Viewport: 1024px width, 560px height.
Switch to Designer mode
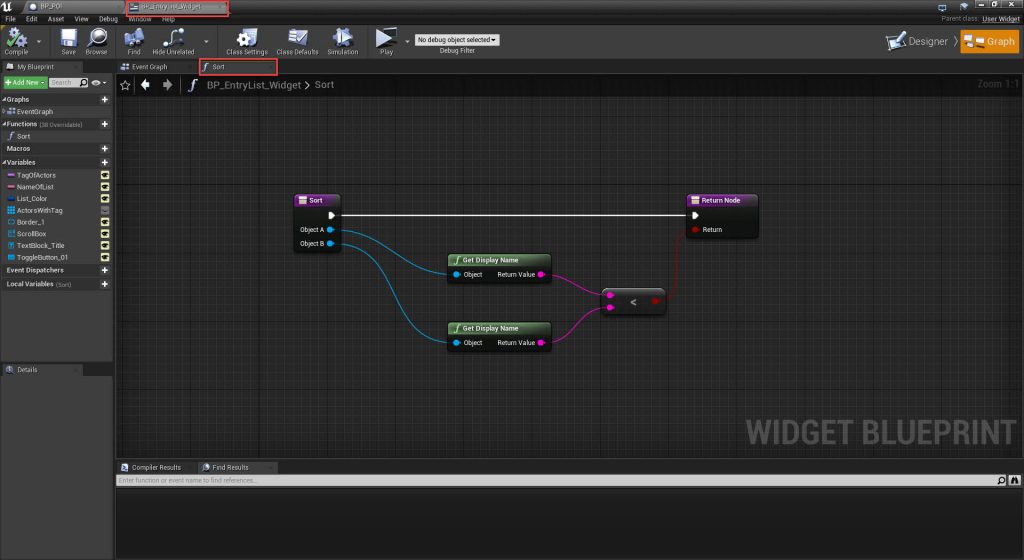[917, 41]
